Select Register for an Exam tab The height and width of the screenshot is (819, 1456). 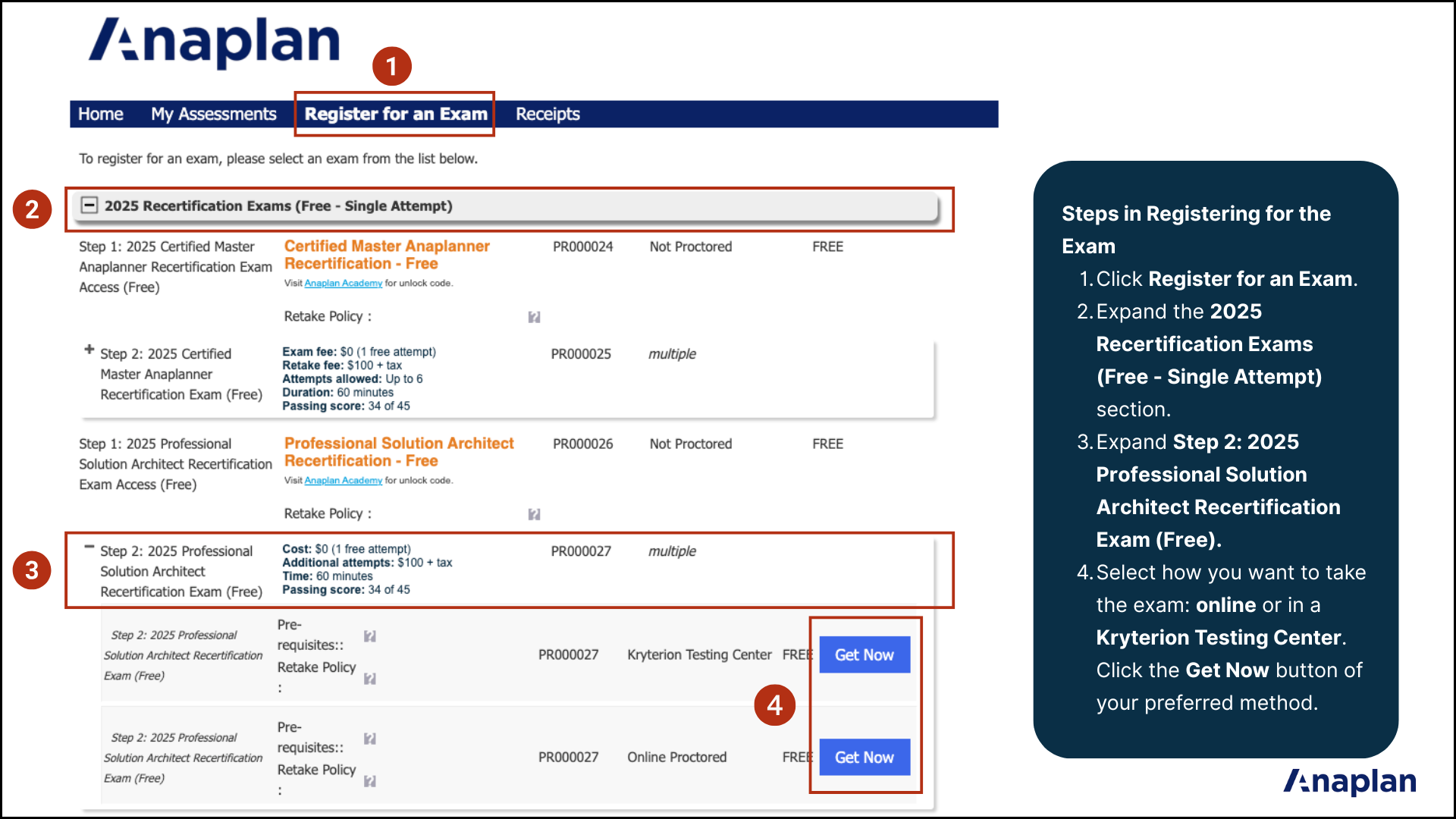tap(396, 114)
